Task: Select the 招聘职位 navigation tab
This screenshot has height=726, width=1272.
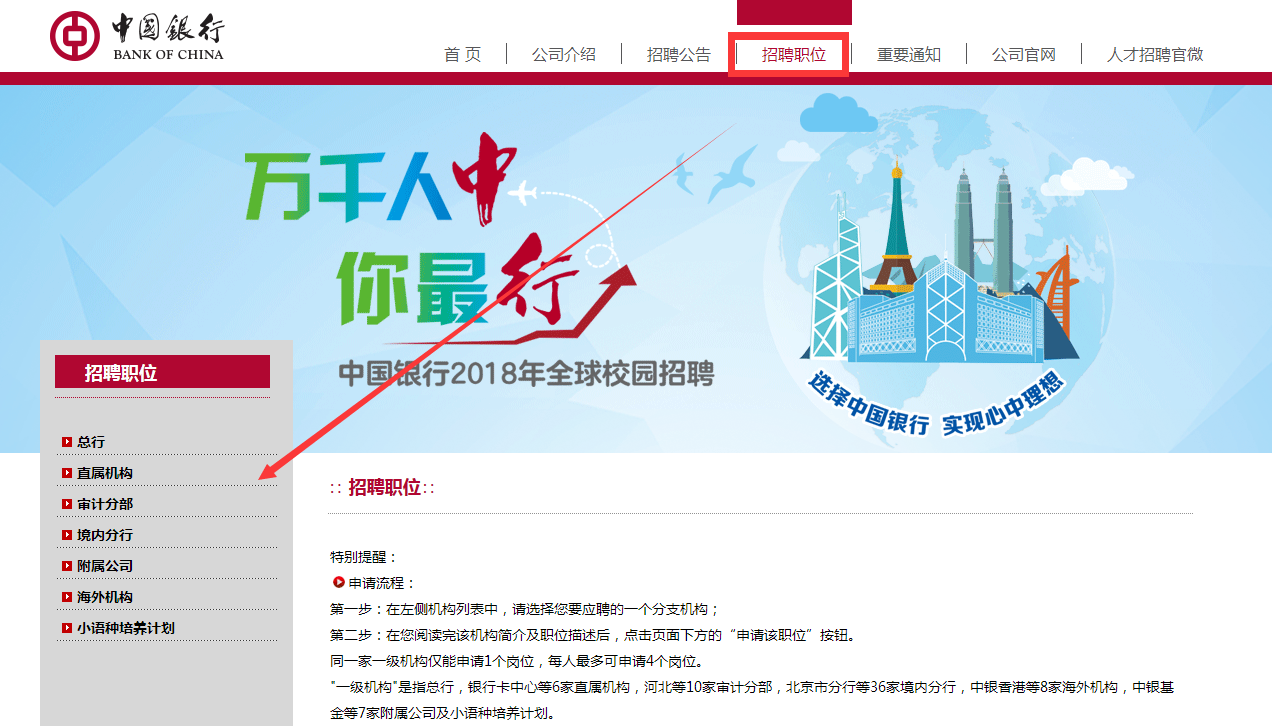Action: coord(794,55)
